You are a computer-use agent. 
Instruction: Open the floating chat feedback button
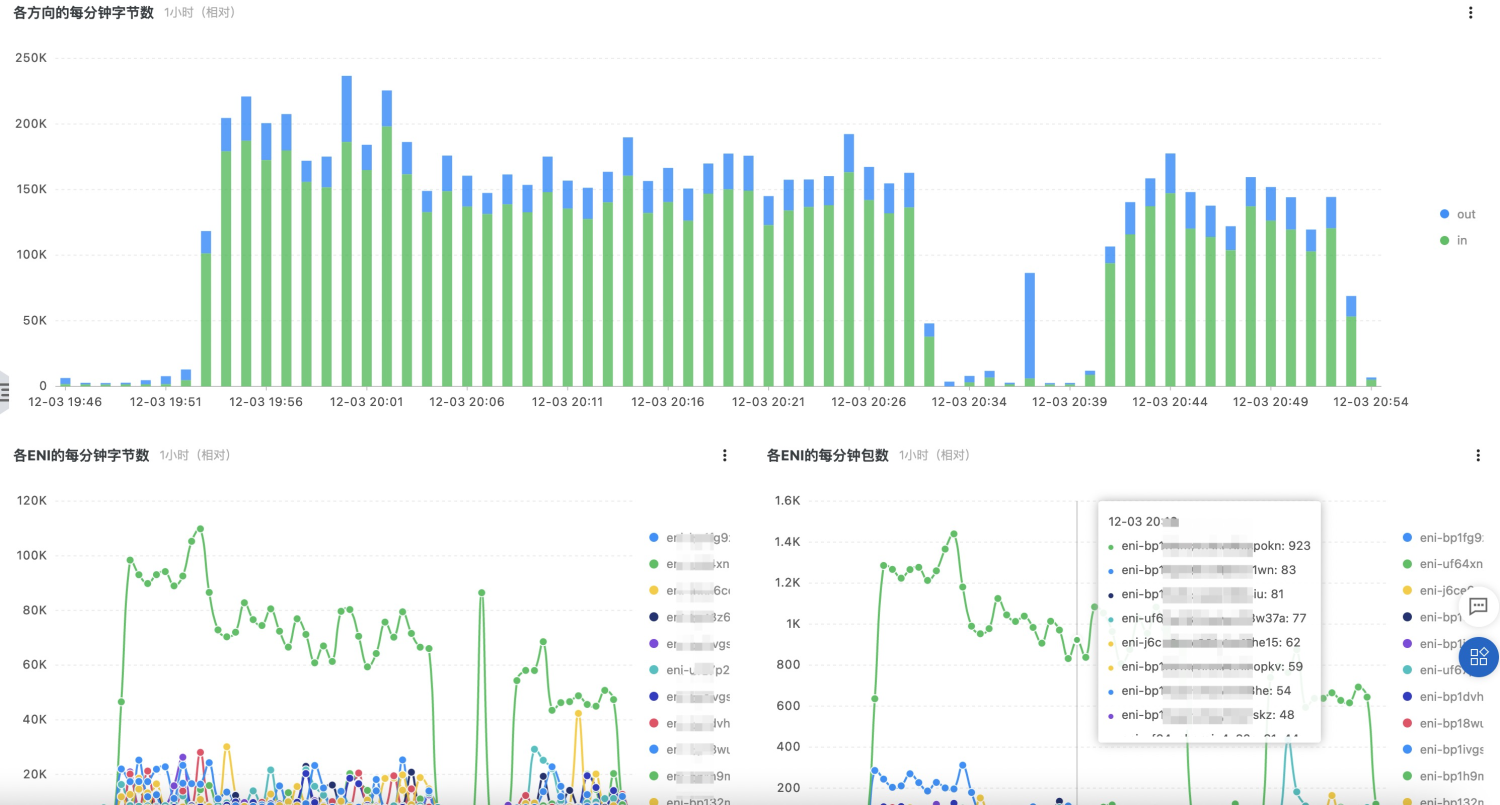(x=1478, y=606)
